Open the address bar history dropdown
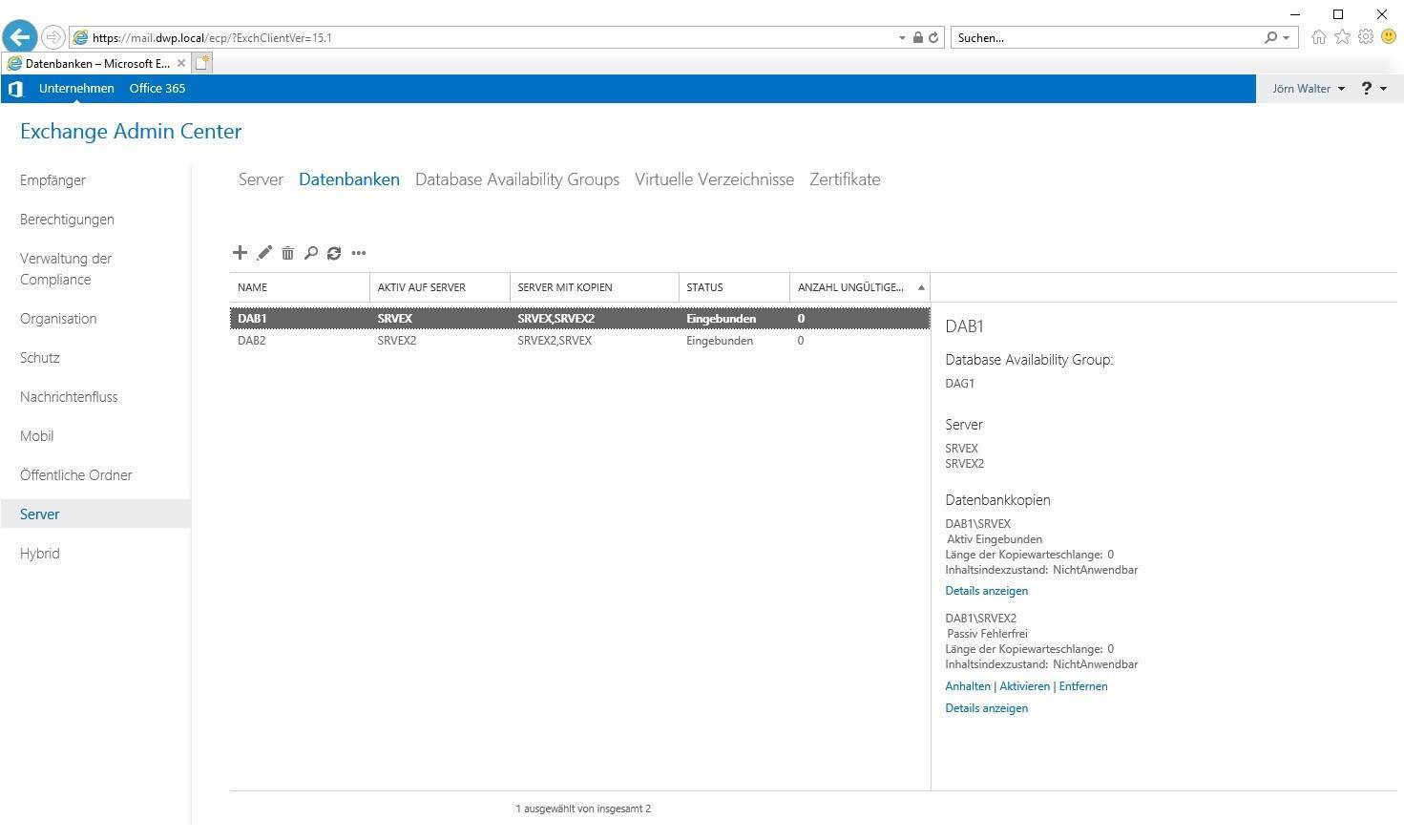The height and width of the screenshot is (840, 1404). (x=902, y=38)
